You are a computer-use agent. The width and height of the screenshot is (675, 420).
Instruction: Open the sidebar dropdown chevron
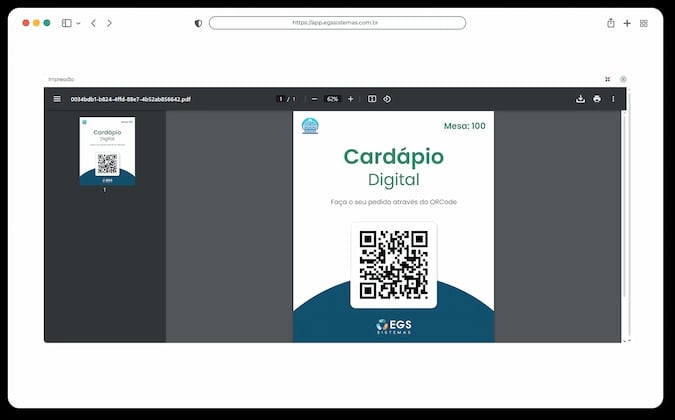point(78,23)
